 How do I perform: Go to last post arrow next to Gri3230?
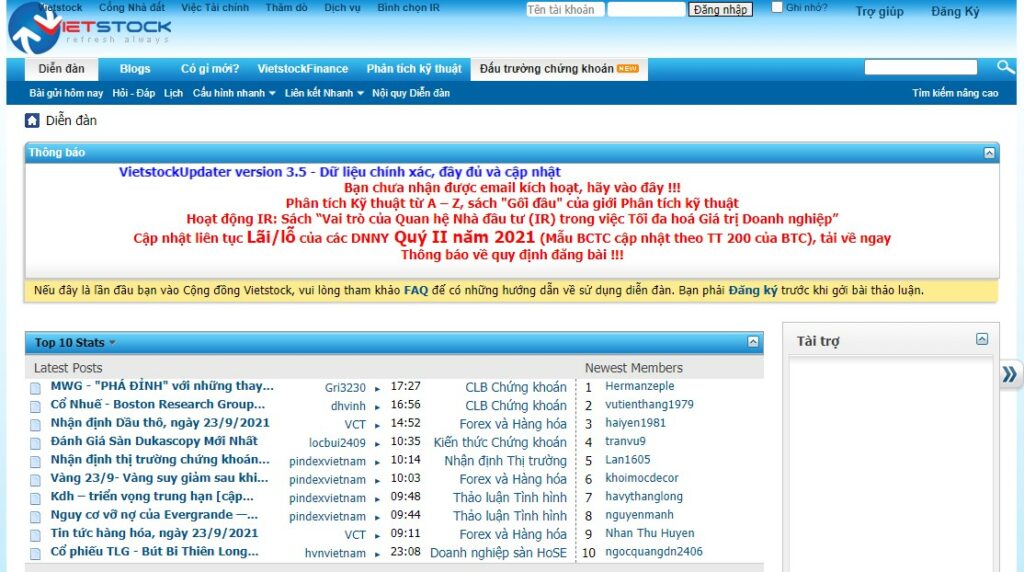[377, 389]
